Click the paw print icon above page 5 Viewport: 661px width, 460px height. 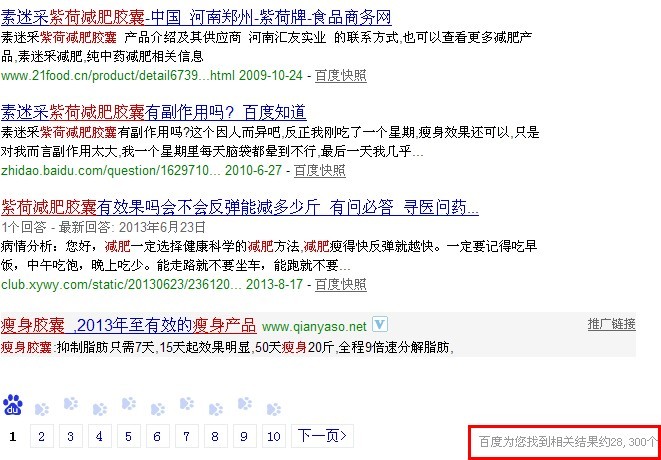(x=129, y=404)
